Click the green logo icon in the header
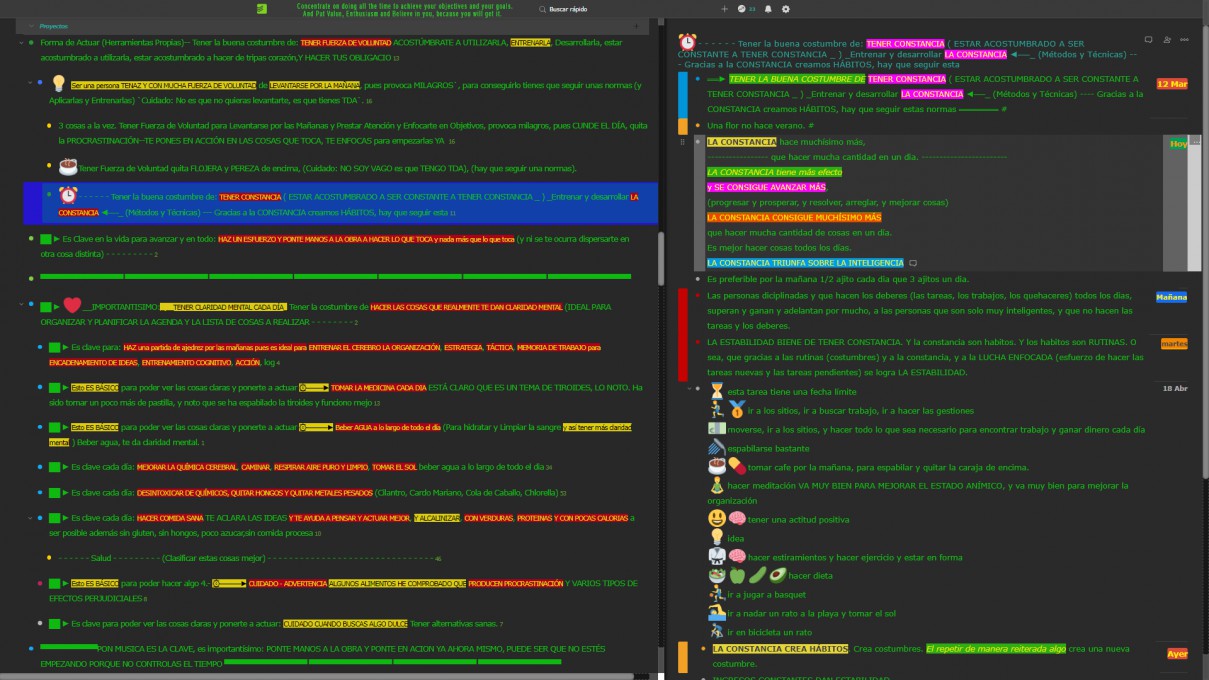The width and height of the screenshot is (1209, 680). (x=262, y=9)
